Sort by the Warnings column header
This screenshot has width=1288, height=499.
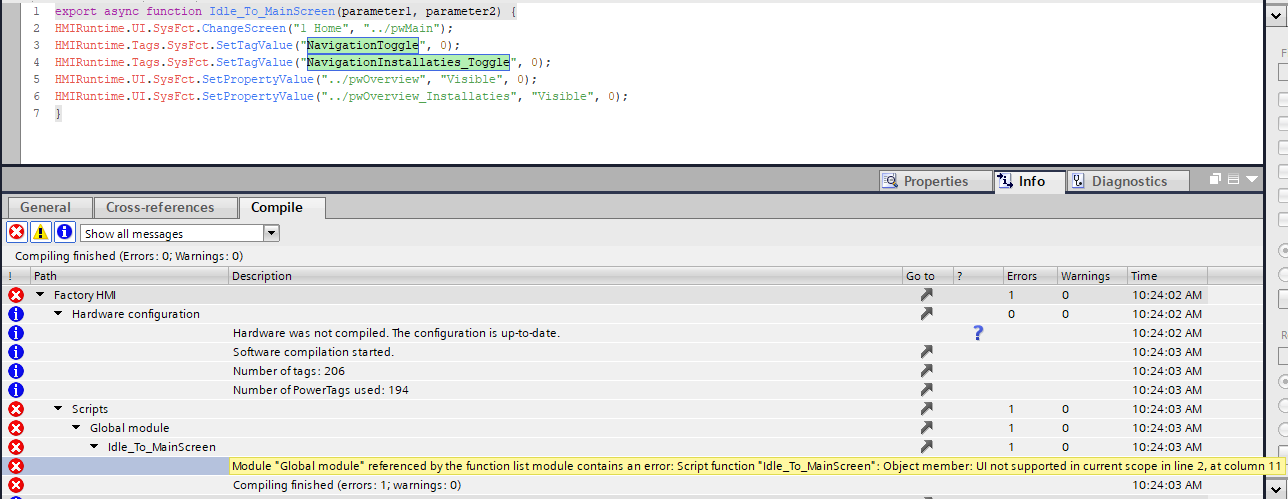tap(1092, 276)
